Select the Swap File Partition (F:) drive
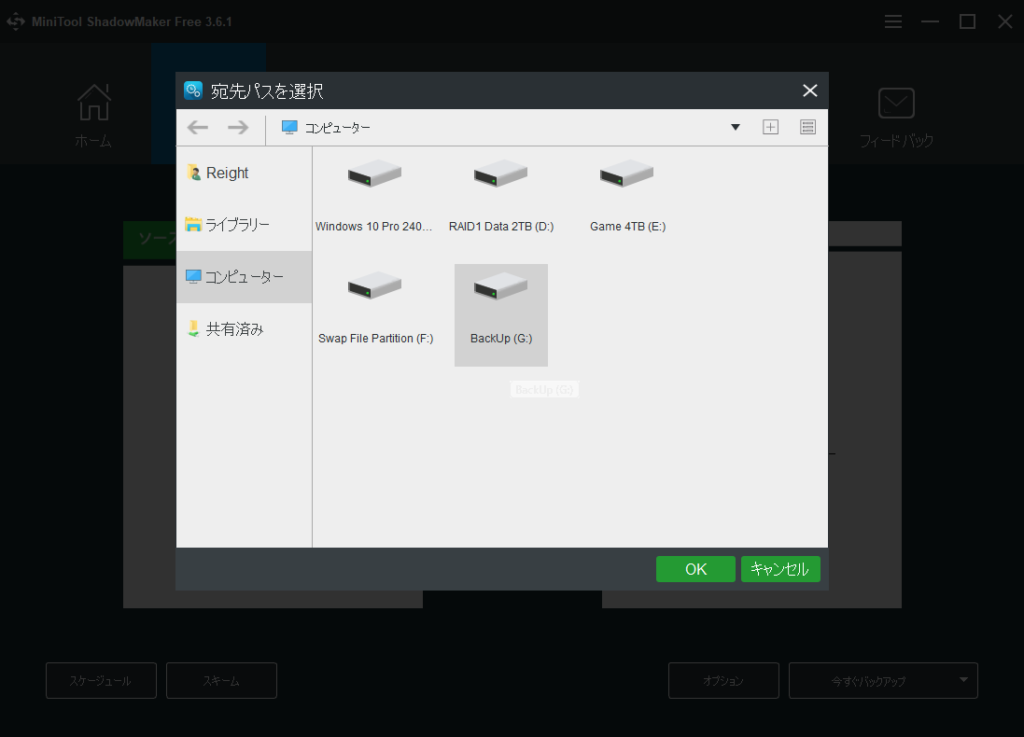Image resolution: width=1024 pixels, height=737 pixels. point(375,289)
